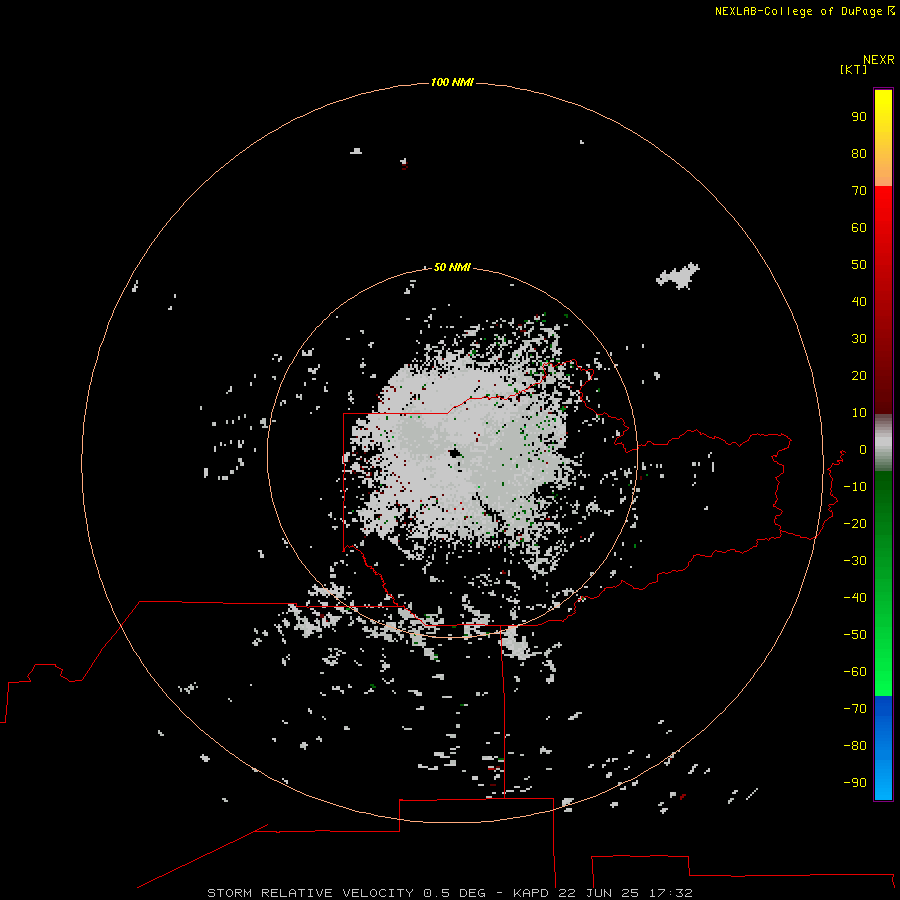The image size is (900, 900).
Task: Click the -40 value on color scale
Action: [855, 598]
